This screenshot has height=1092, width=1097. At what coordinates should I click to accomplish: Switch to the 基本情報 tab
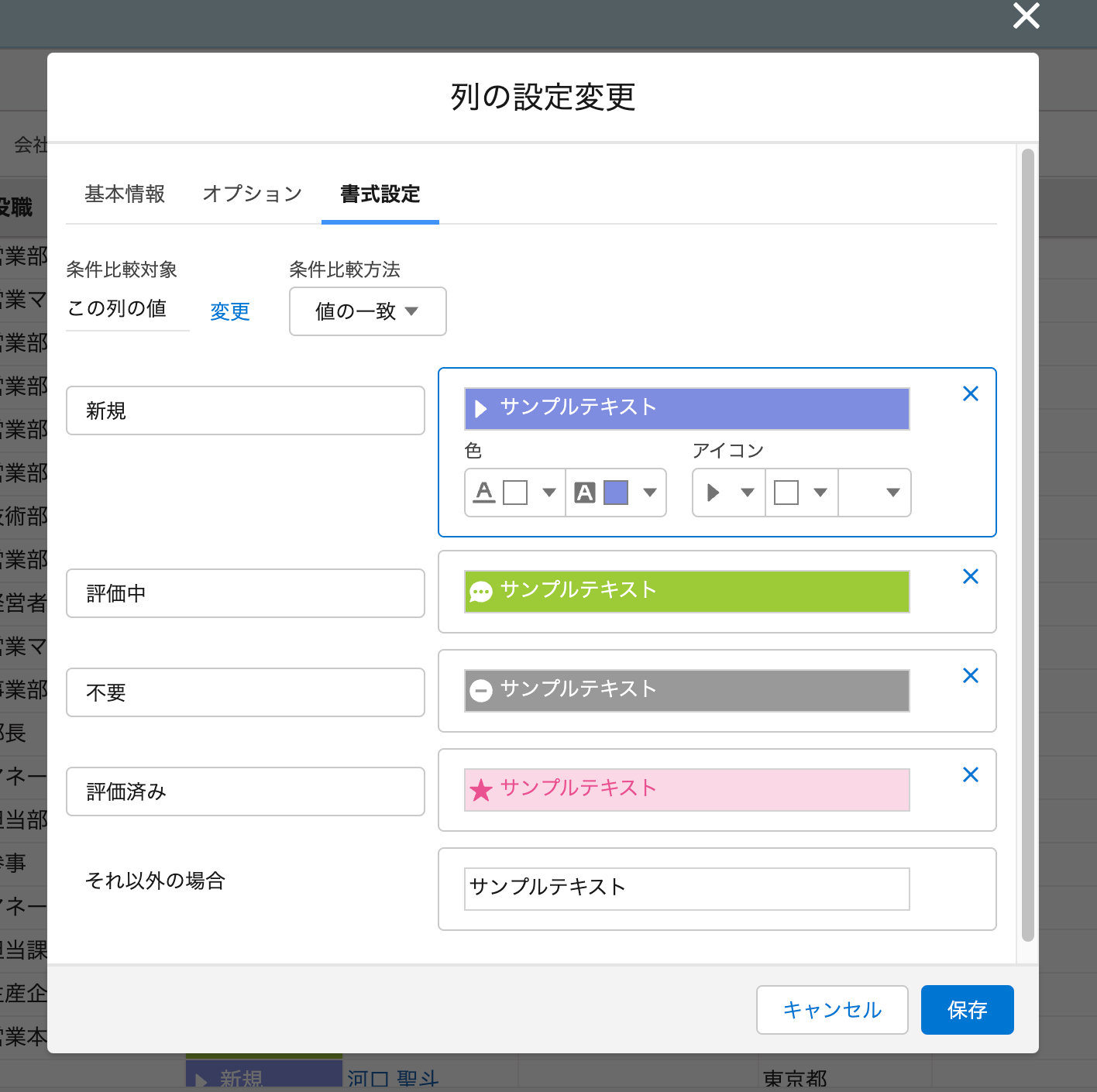click(125, 194)
